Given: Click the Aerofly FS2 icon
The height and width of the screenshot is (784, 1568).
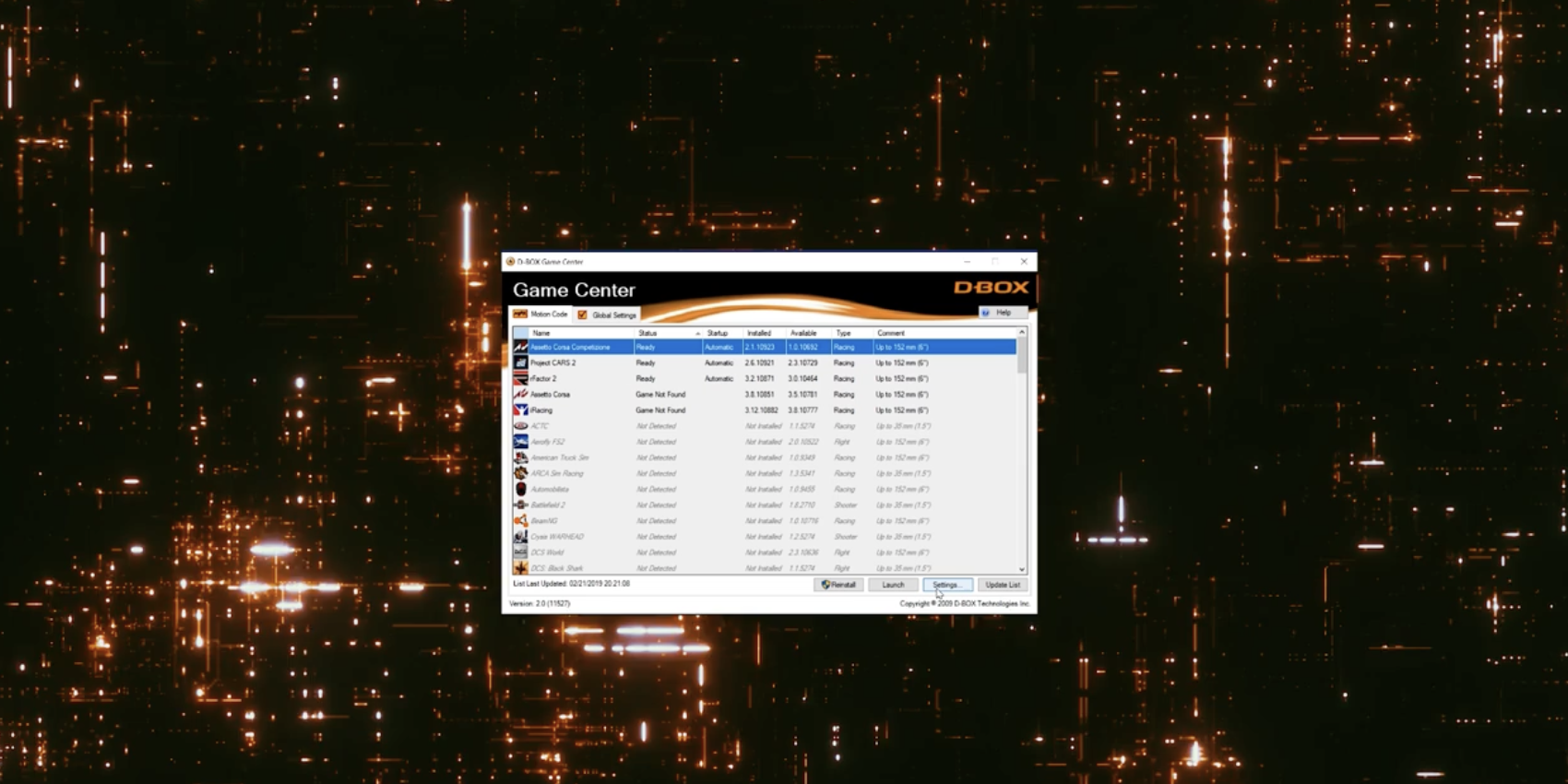Looking at the screenshot, I should point(520,442).
